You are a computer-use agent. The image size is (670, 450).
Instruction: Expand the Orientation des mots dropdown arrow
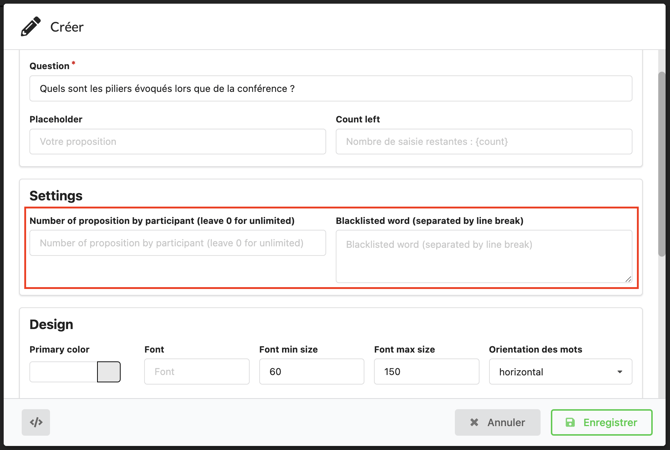(620, 372)
